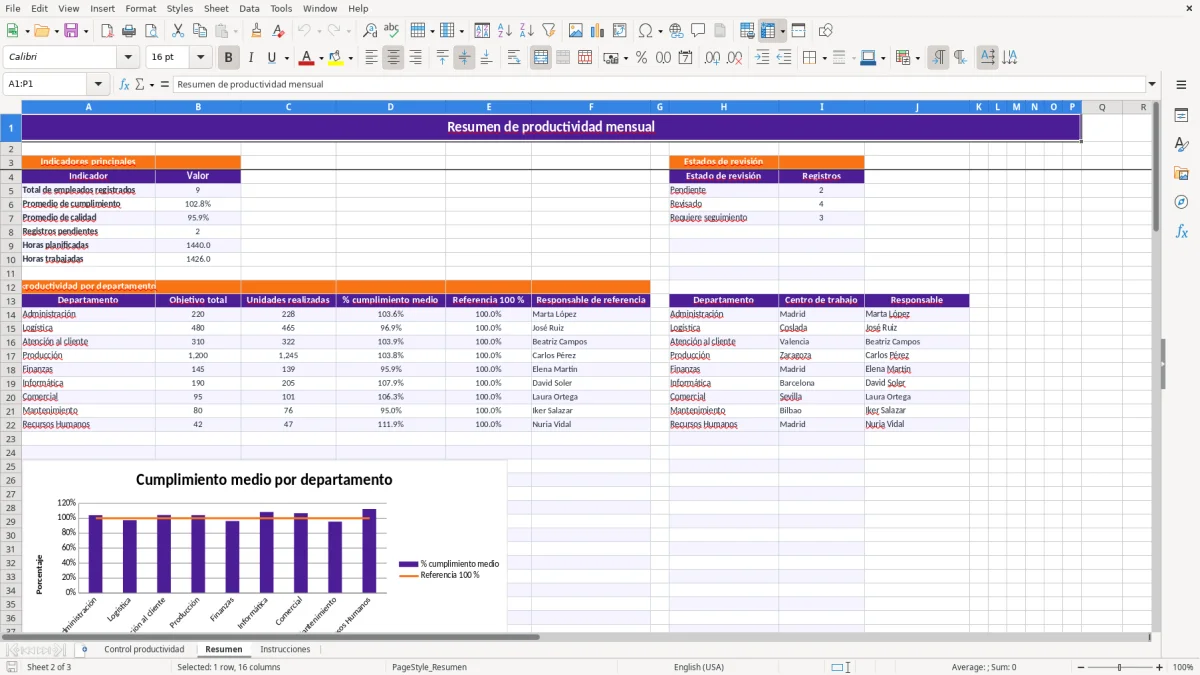Expand the Name Box A1:P1 dropdown
Viewport: 1200px width, 675px height.
(98, 84)
